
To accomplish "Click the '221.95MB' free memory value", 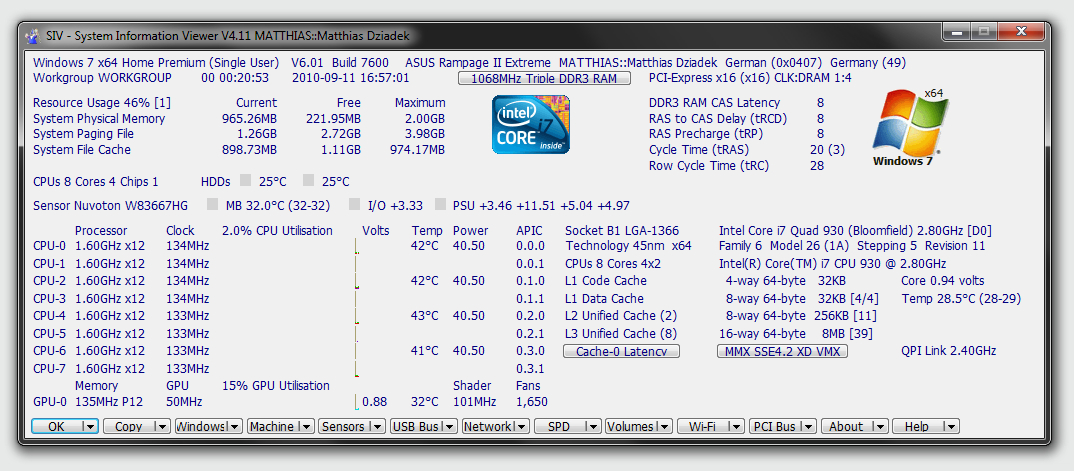I will tap(333, 118).
